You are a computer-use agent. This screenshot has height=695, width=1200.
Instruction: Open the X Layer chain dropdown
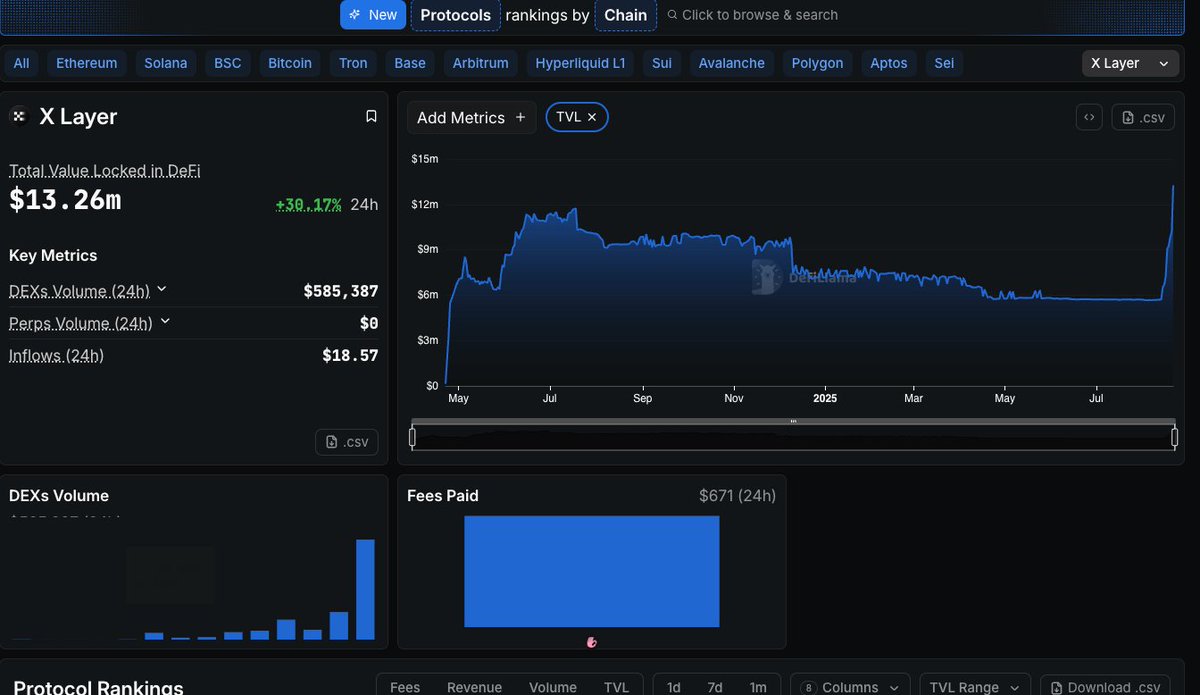(1130, 63)
